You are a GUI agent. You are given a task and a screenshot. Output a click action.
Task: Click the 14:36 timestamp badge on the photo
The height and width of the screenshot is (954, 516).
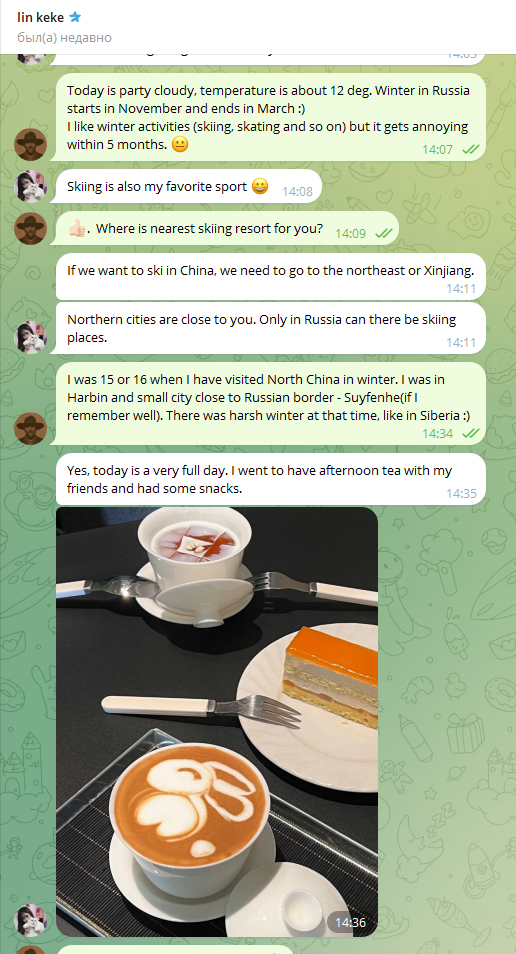pyautogui.click(x=350, y=922)
